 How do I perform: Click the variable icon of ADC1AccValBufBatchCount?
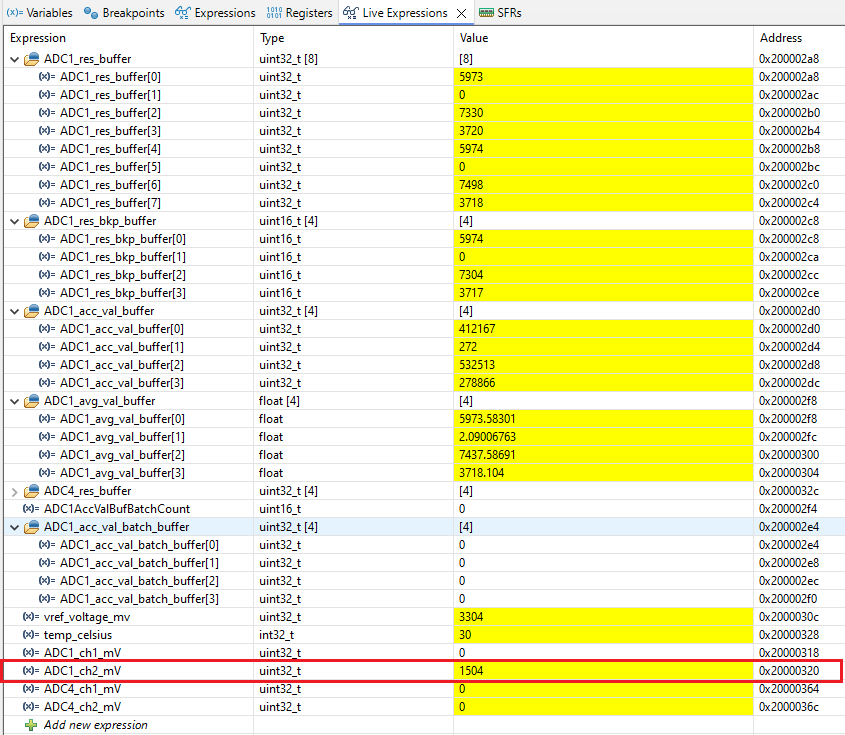pos(31,509)
